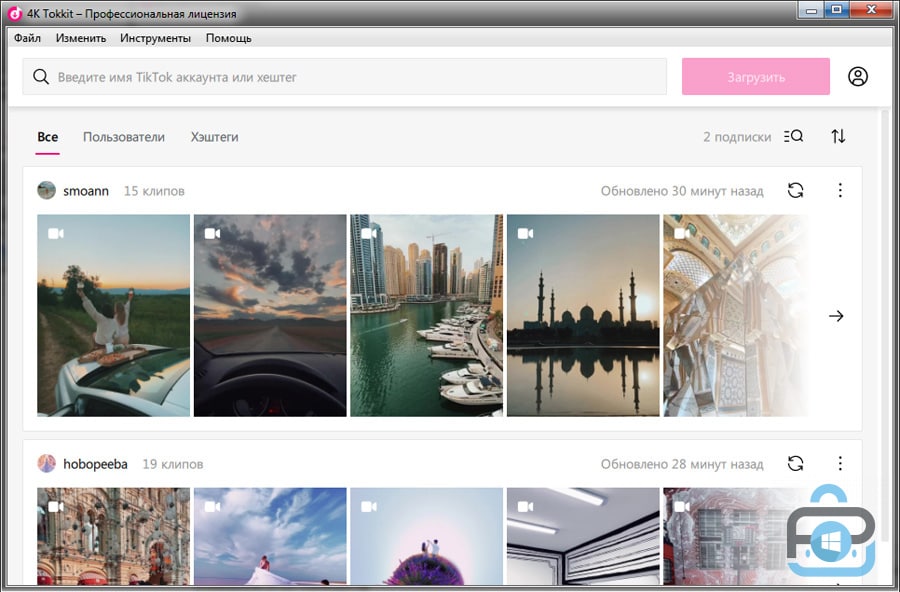
Task: Open smoann marina skyscrapers clip
Action: [x=426, y=315]
